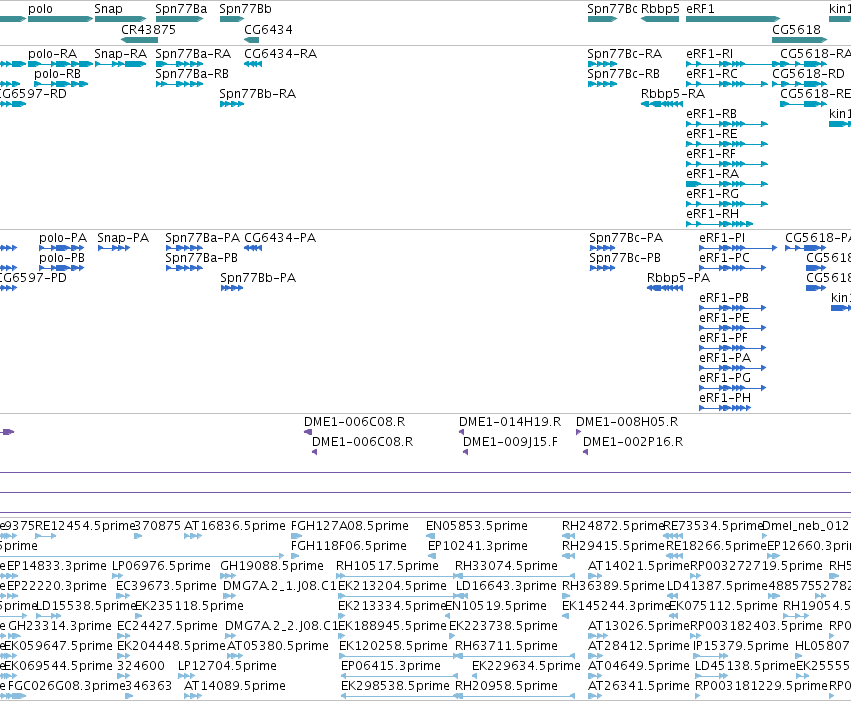Click the eRF1-PI protein
851x701 pixels.
point(738,248)
